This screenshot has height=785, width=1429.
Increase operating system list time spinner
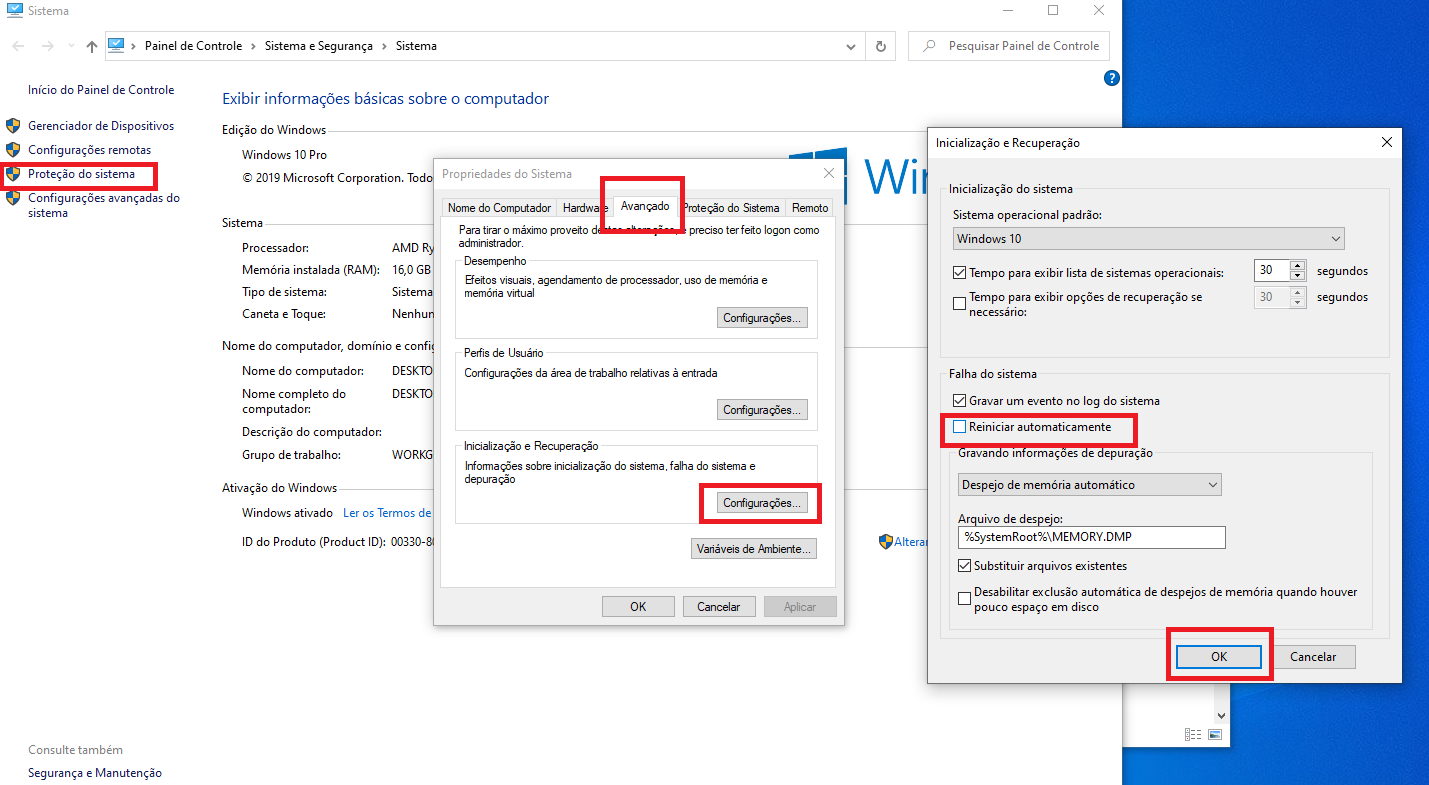[1298, 266]
